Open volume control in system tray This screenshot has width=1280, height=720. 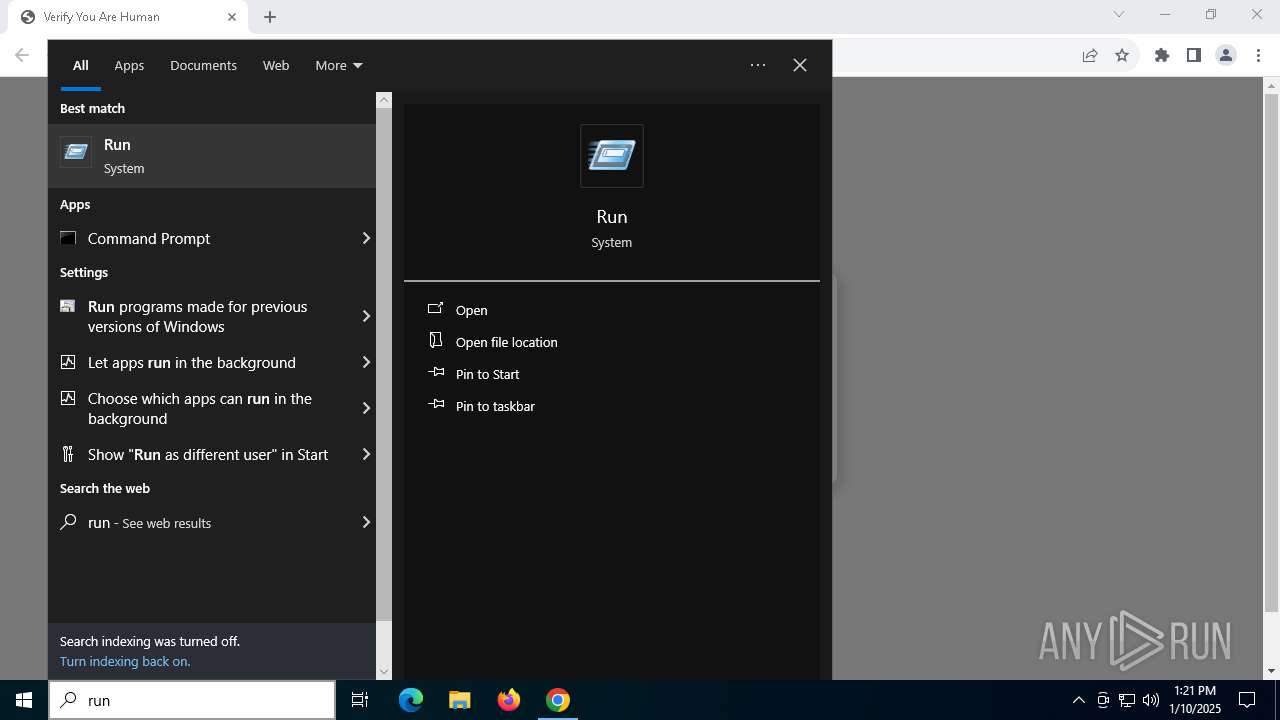[1151, 700]
